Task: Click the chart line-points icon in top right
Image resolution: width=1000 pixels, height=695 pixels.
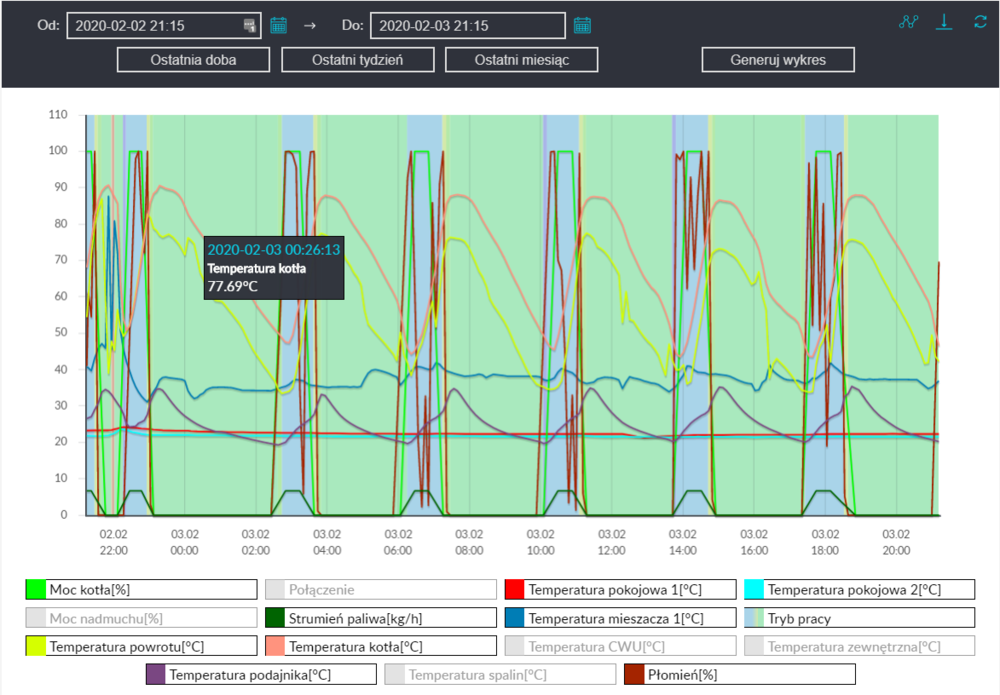Action: coord(908,22)
